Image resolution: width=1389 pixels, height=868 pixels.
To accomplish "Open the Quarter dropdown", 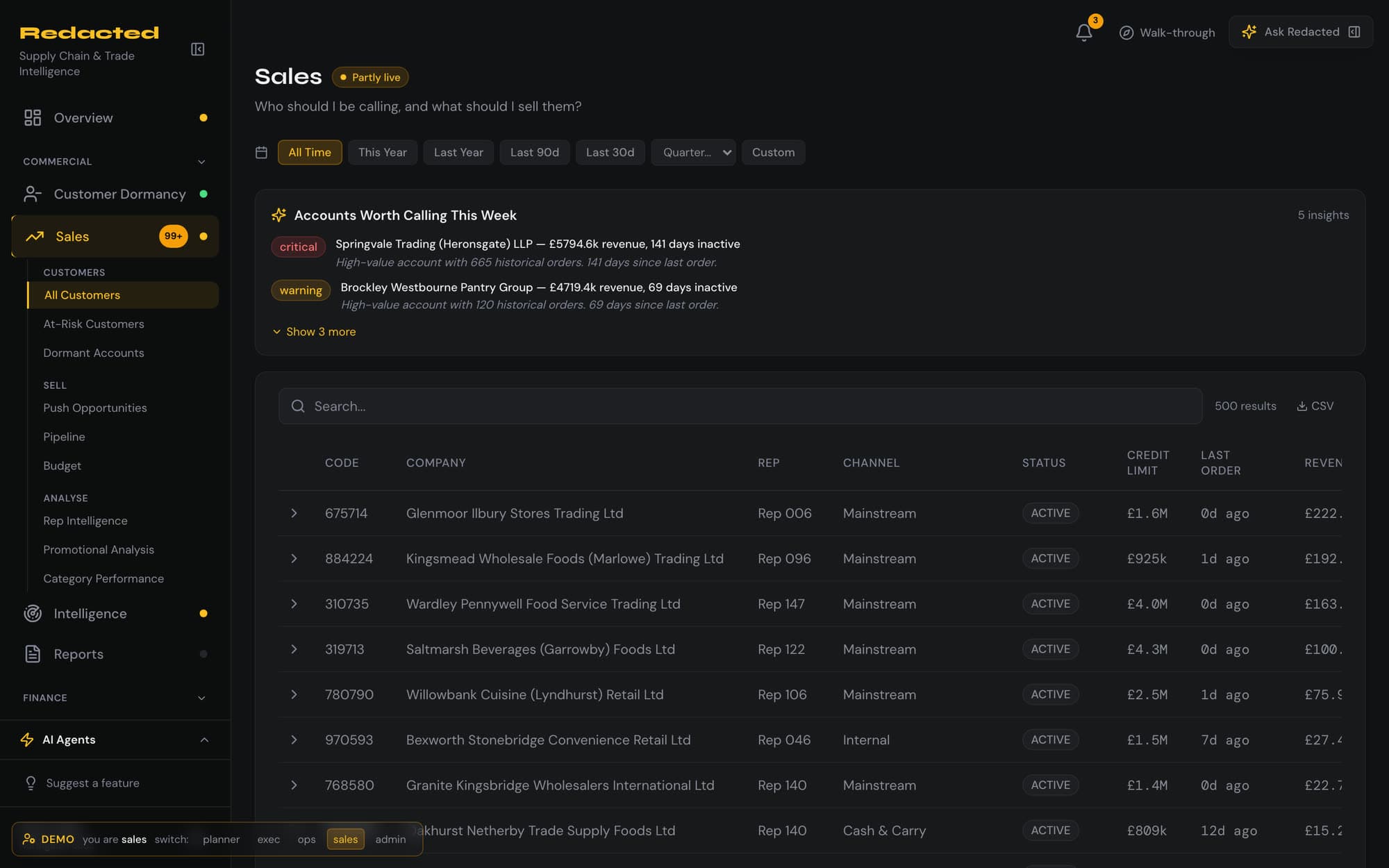I will tap(693, 152).
